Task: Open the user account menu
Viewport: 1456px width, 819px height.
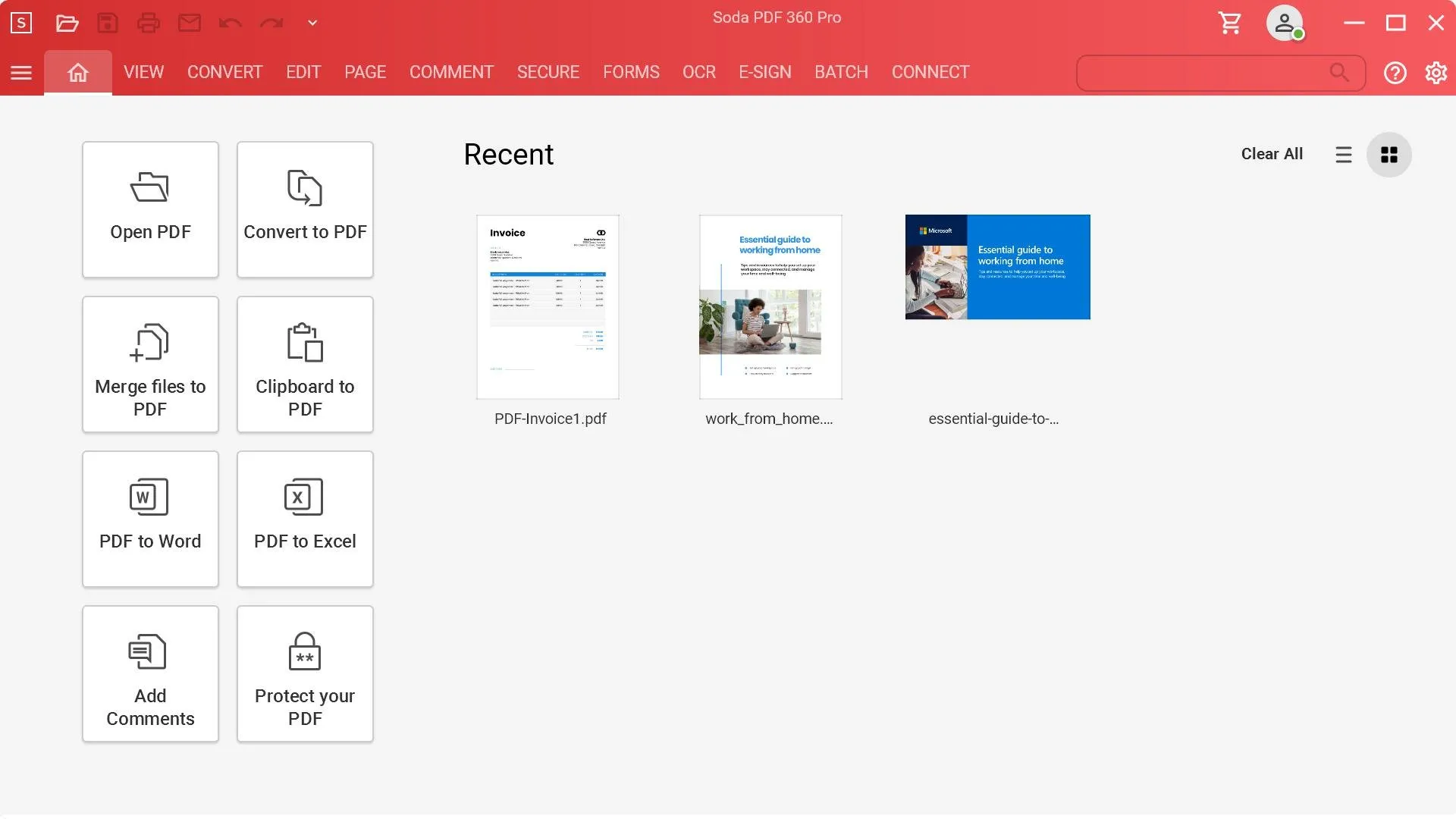Action: click(1284, 23)
